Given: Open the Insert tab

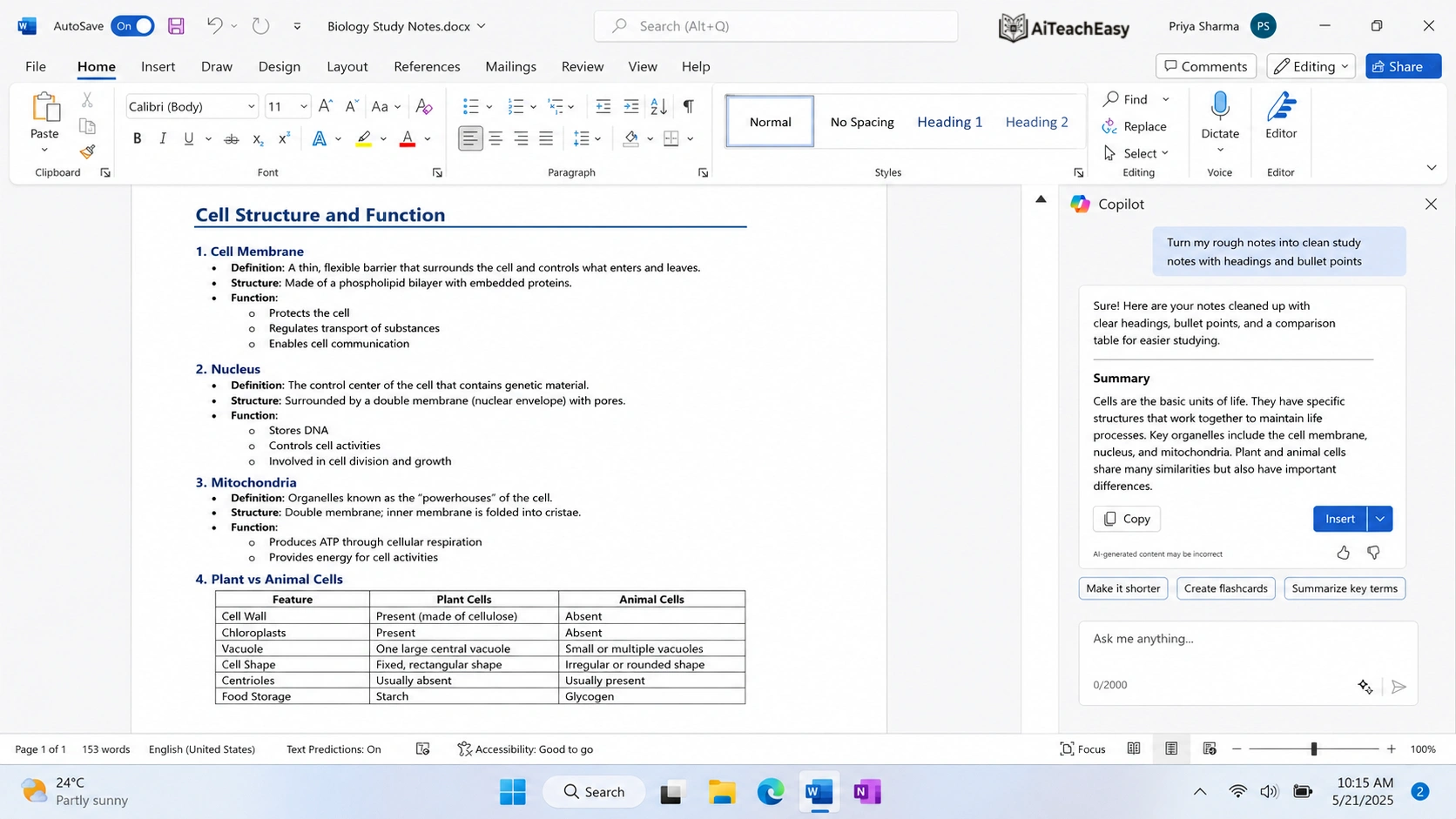Looking at the screenshot, I should (158, 66).
